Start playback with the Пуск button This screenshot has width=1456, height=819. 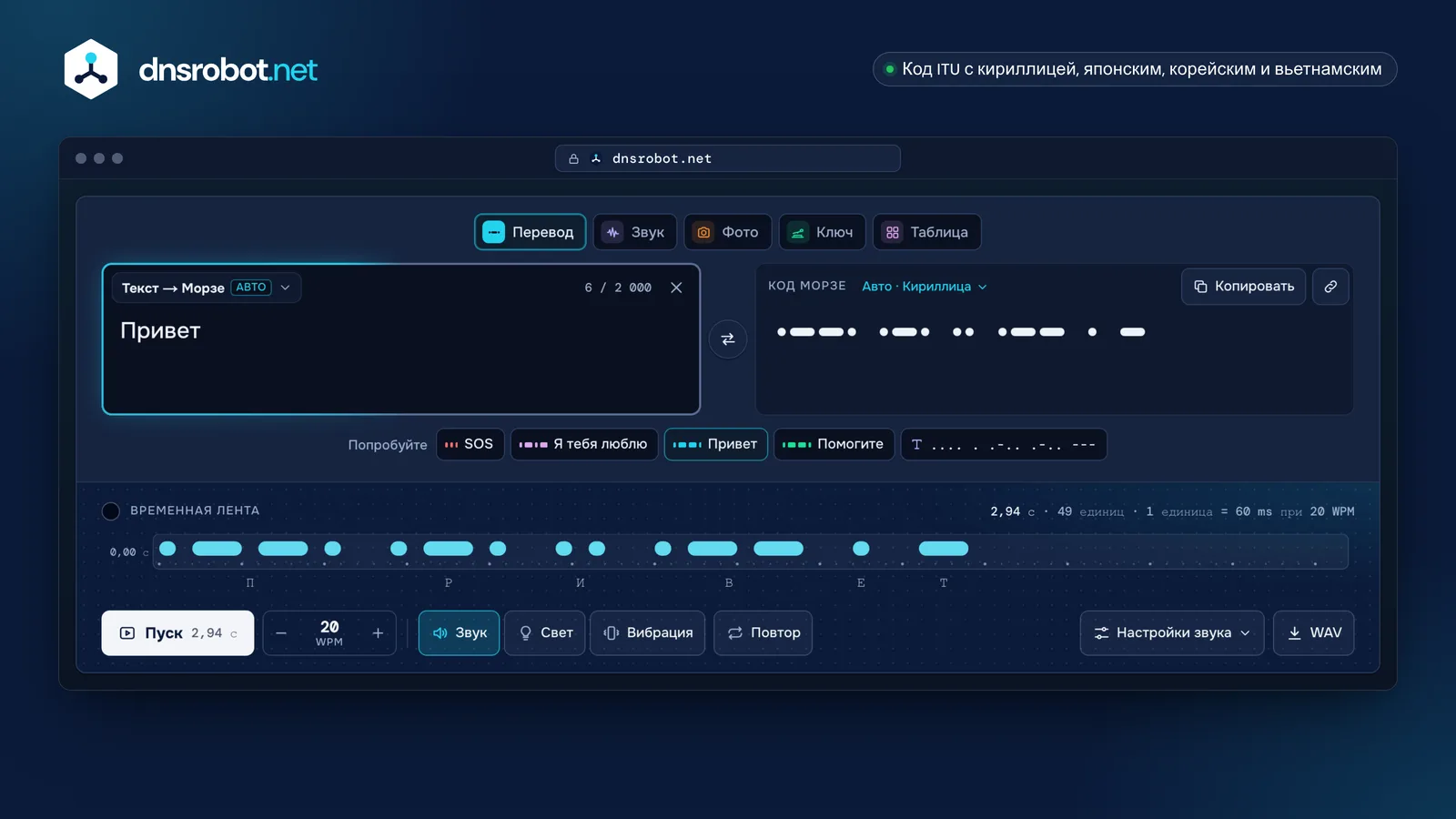pos(177,633)
